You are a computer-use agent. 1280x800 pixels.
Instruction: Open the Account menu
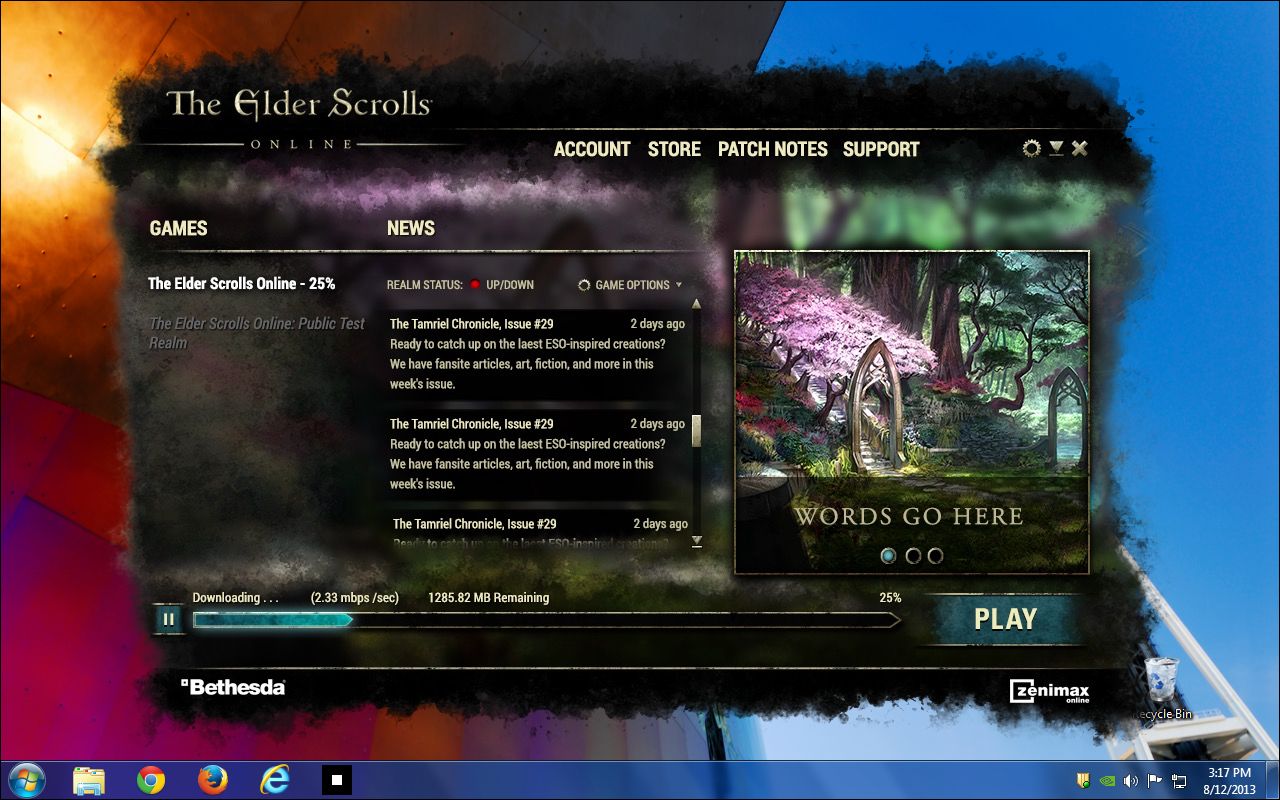(x=592, y=149)
